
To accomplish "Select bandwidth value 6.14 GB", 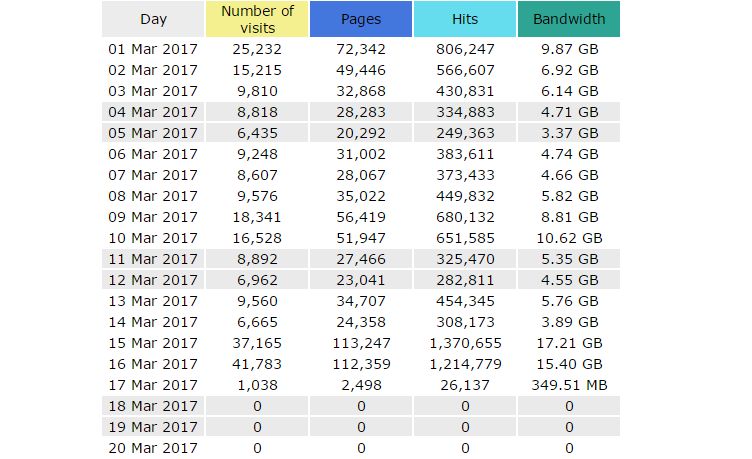I will point(569,91).
